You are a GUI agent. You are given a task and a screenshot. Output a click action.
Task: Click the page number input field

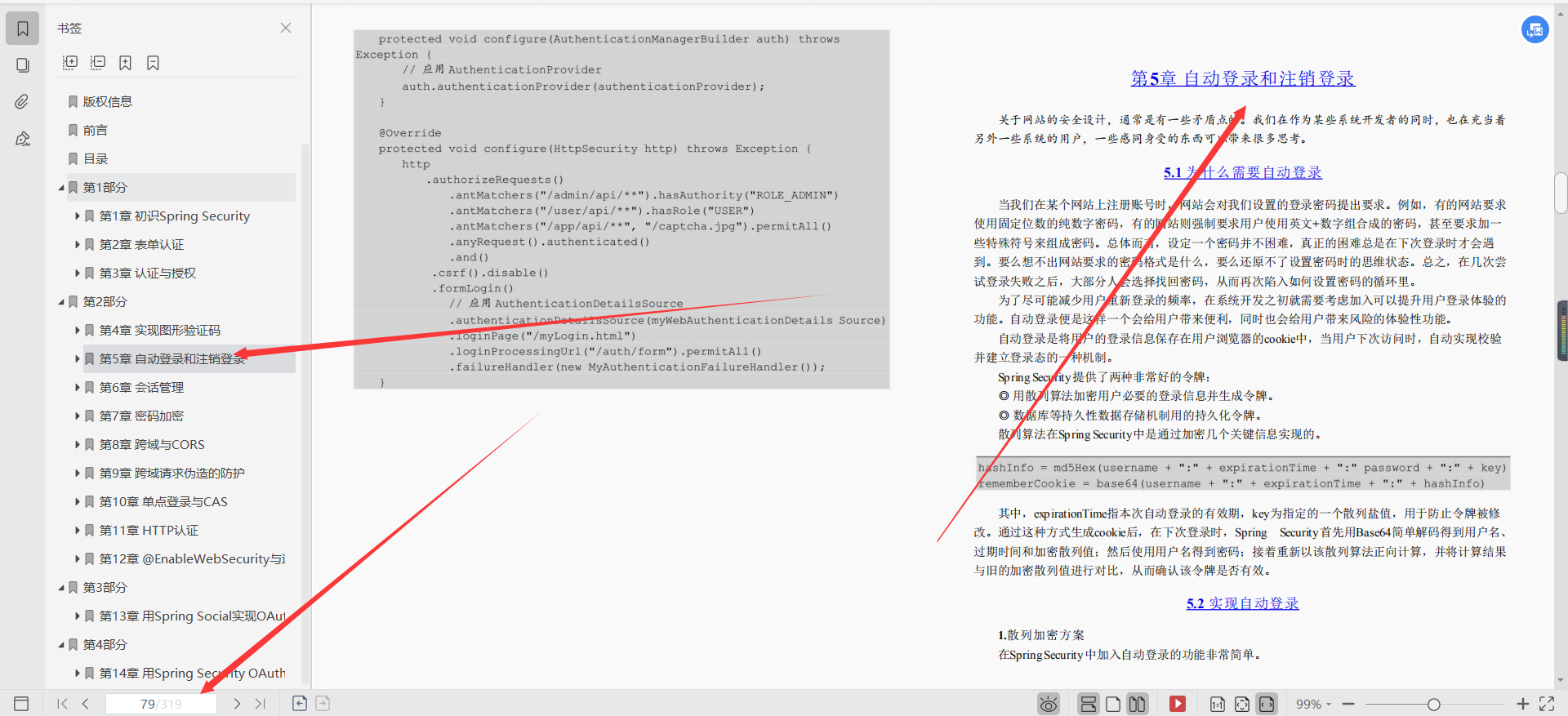[x=162, y=704]
